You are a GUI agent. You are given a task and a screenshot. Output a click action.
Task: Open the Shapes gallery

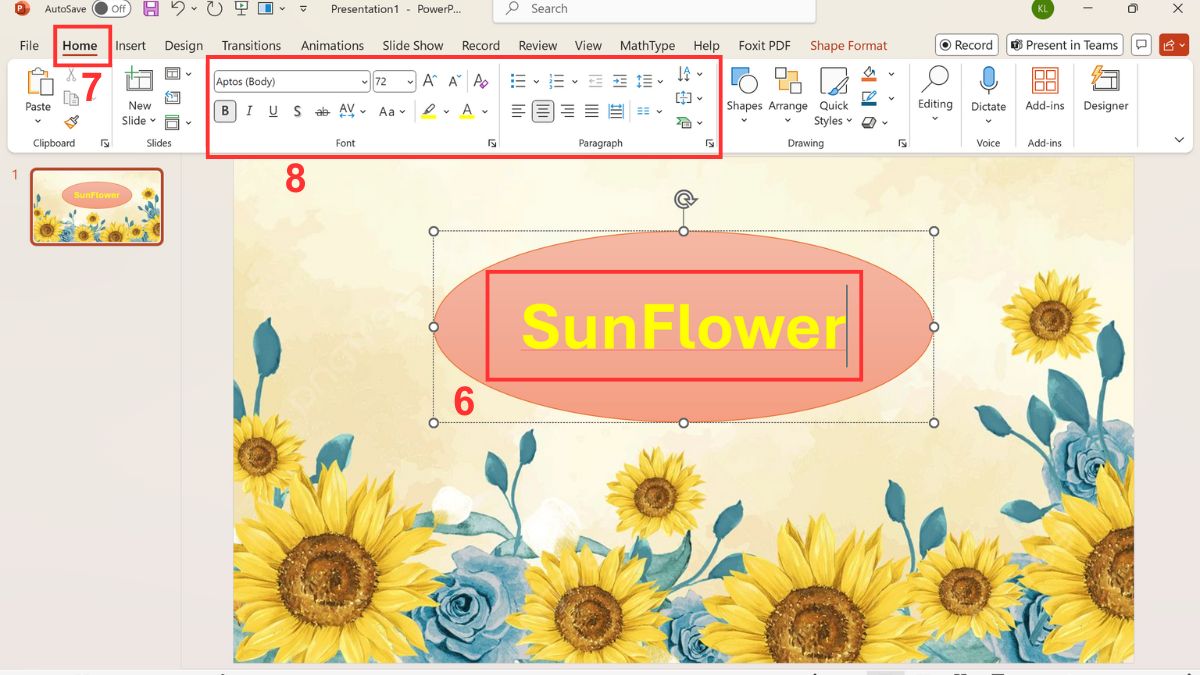click(744, 95)
